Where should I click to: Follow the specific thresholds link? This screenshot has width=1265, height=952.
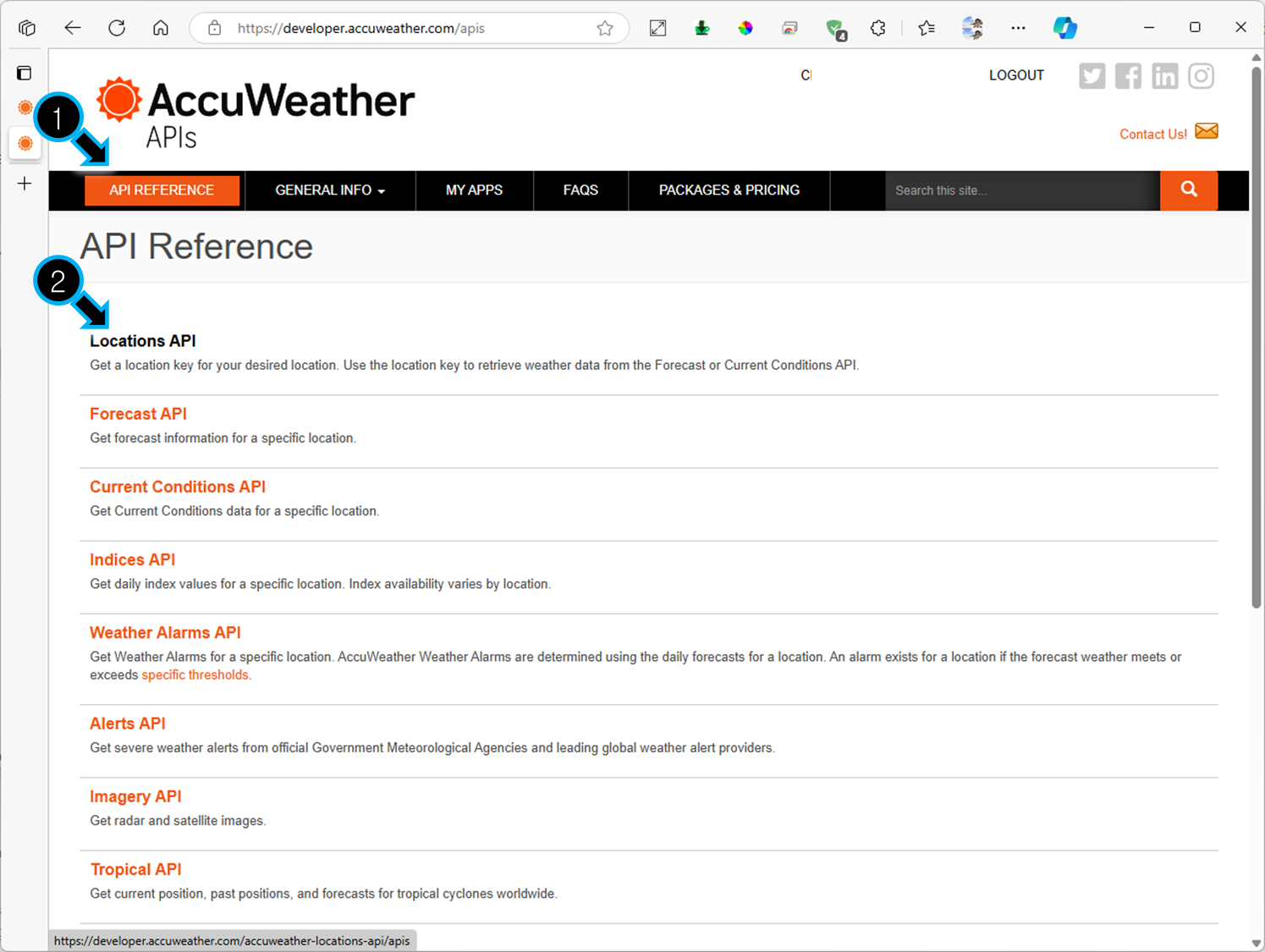[196, 674]
